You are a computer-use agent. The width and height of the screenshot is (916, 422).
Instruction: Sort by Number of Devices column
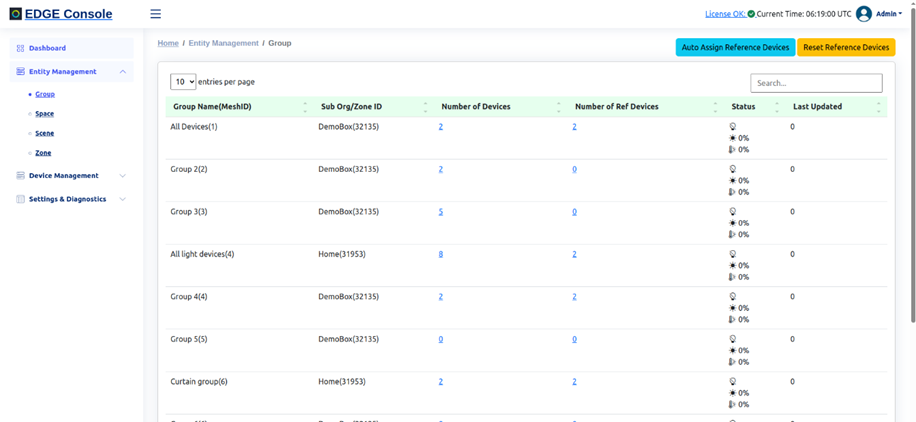pyautogui.click(x=558, y=106)
